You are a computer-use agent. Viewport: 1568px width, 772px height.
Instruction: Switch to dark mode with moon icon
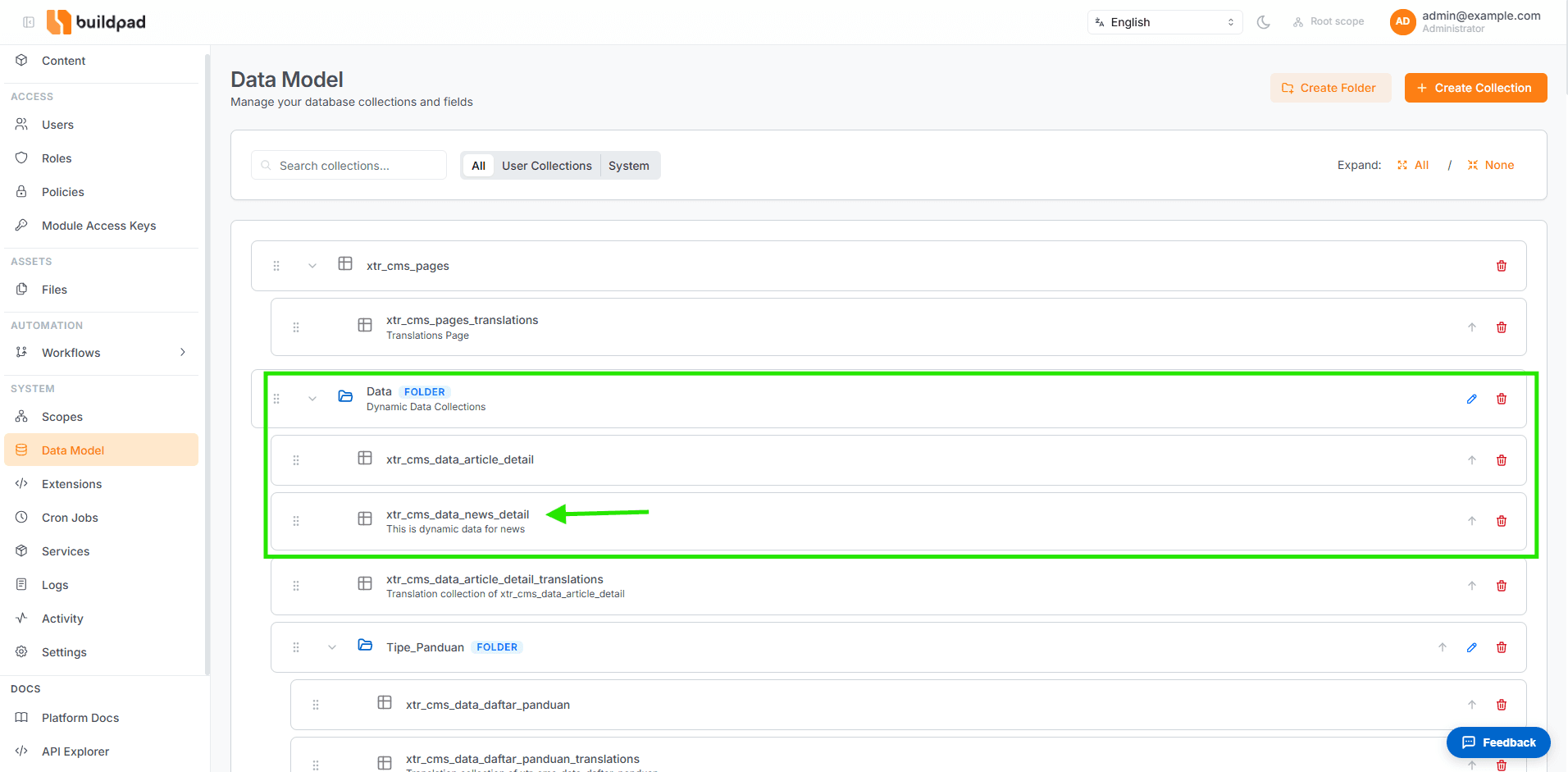[x=1264, y=22]
